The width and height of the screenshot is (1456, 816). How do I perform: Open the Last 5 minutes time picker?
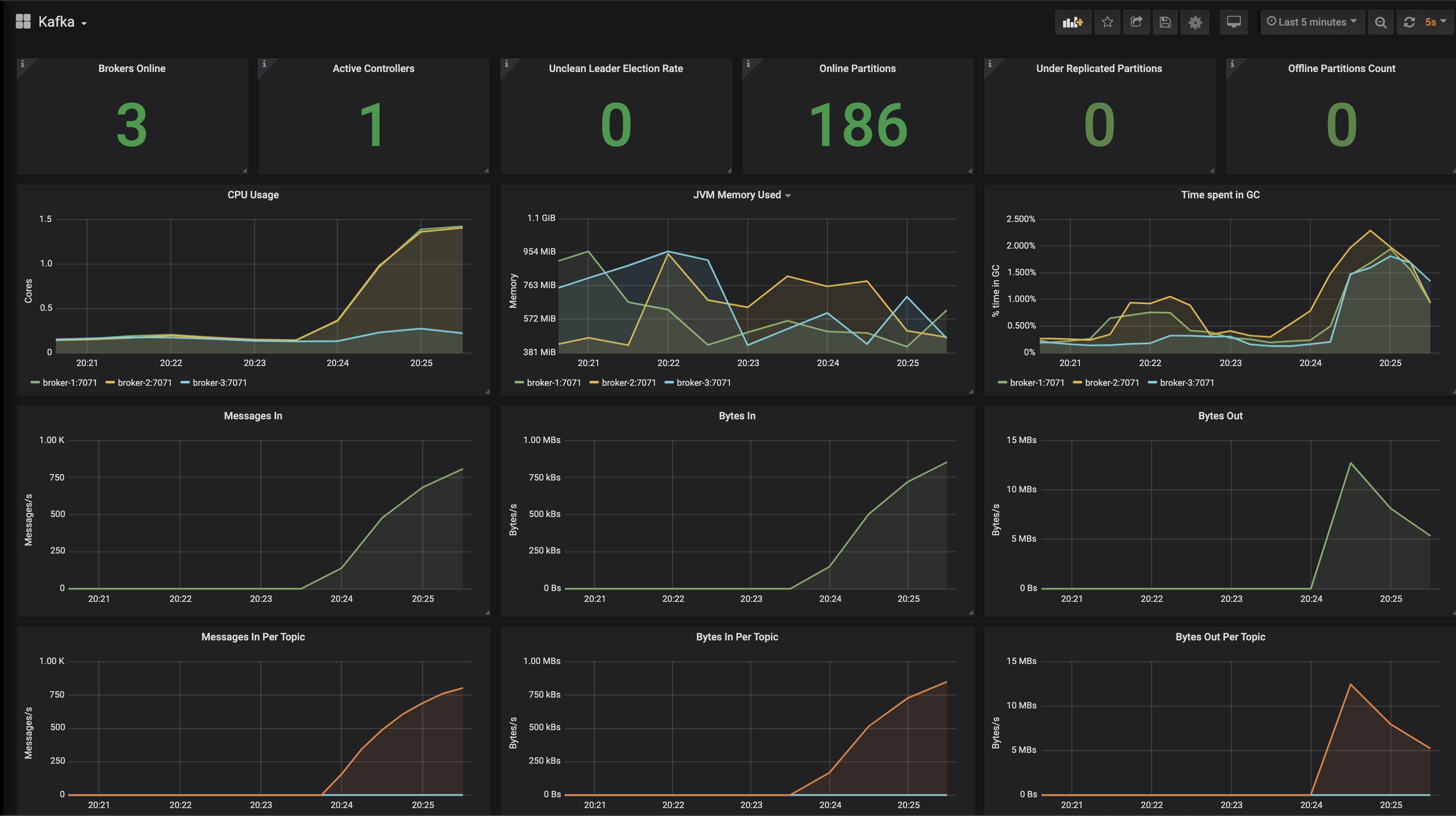coord(1312,22)
